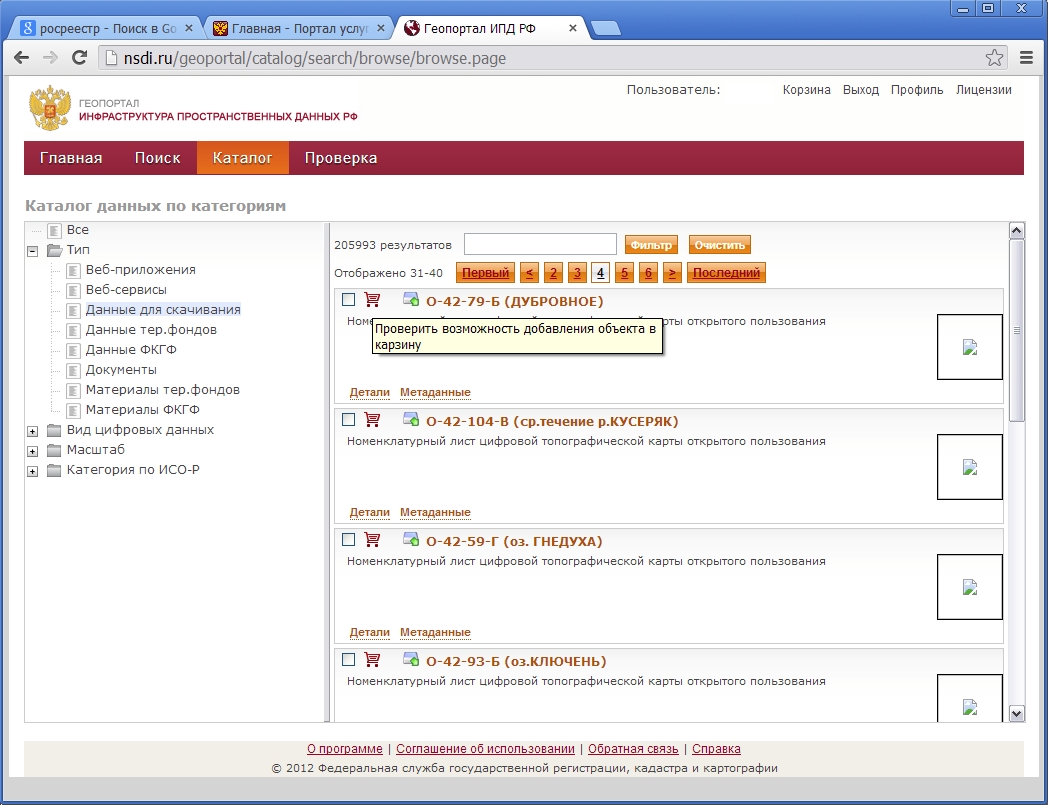Click the cart icon for O-42-79-Б (ДУБРОВНОЕ)
This screenshot has width=1048, height=805.
tap(372, 300)
